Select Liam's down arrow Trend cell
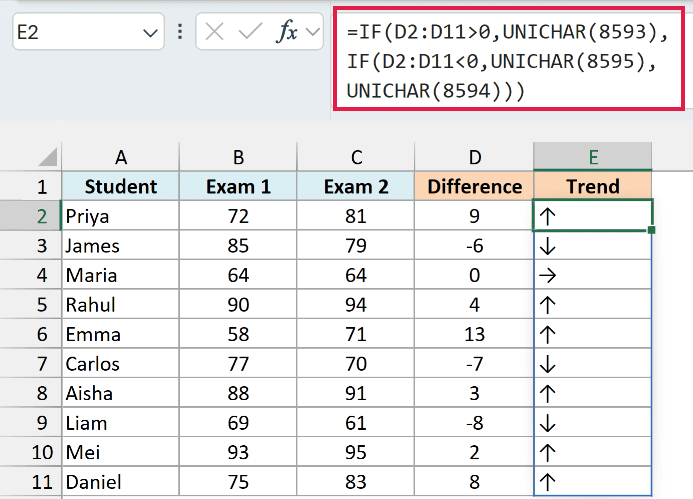This screenshot has height=499, width=693. point(593,423)
